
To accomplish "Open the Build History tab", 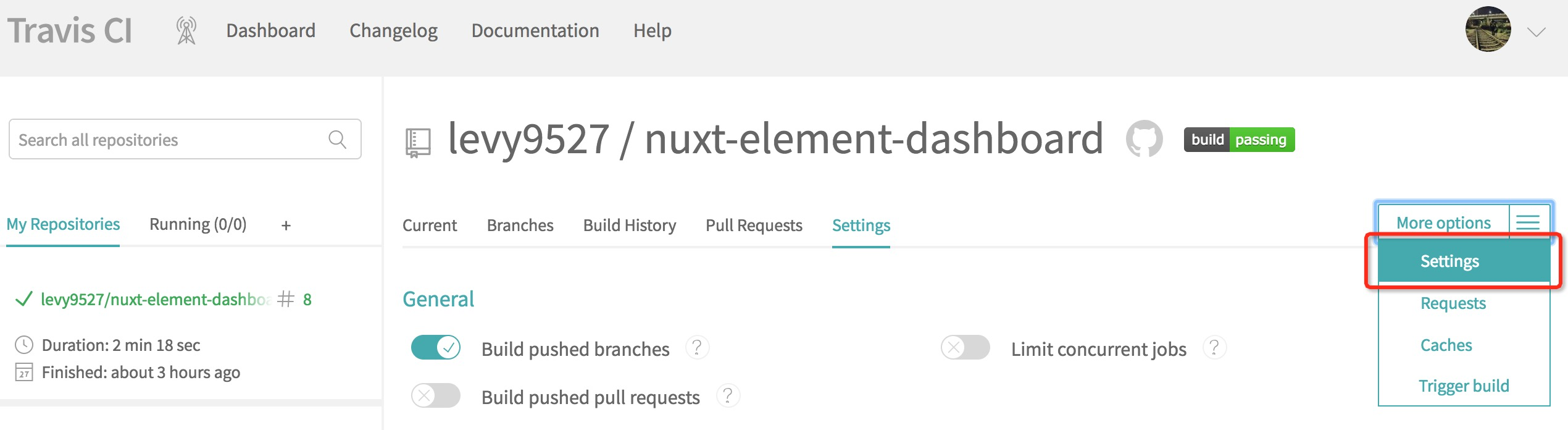I will tap(630, 226).
